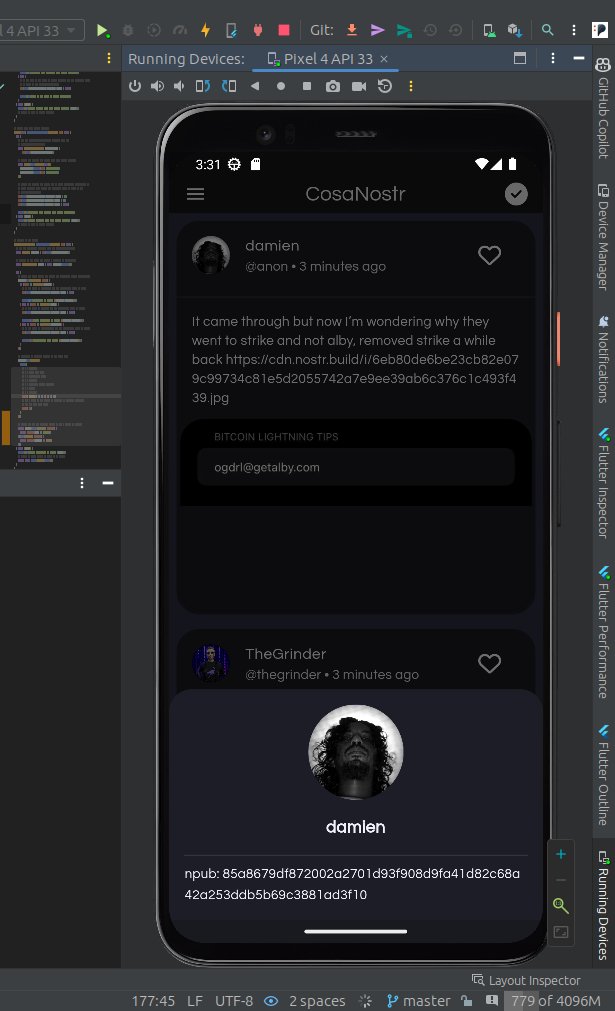Tap CosaNostr checkmark circle icon
Viewport: 615px width, 1011px height.
(516, 194)
